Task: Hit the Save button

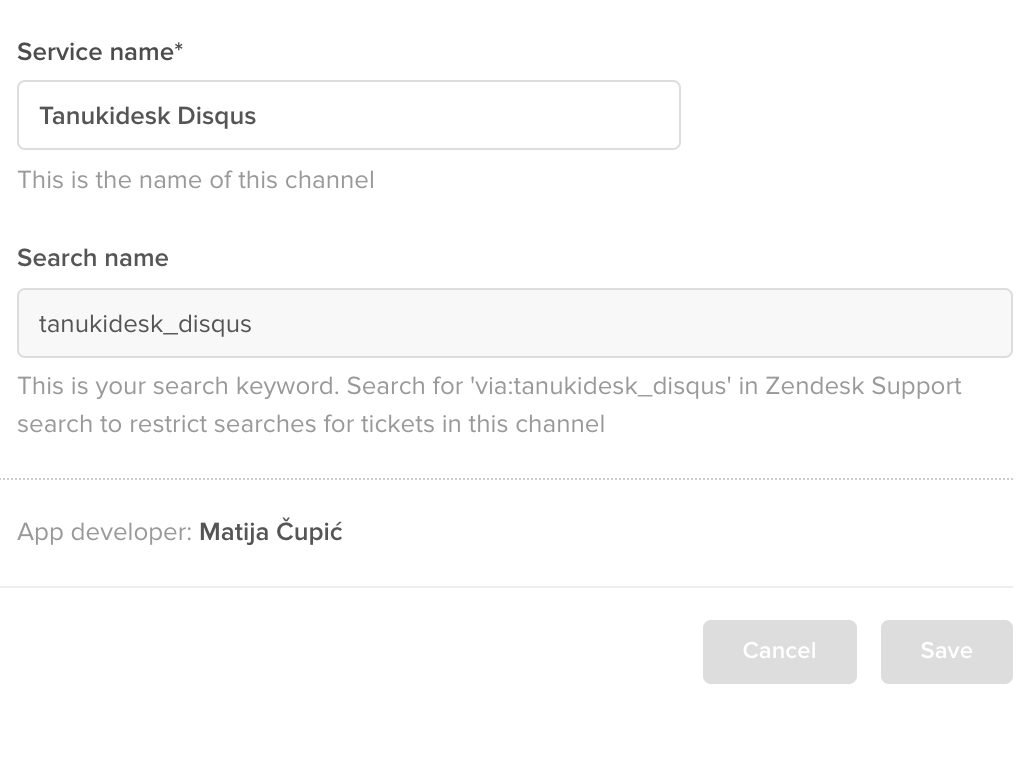Action: (946, 651)
